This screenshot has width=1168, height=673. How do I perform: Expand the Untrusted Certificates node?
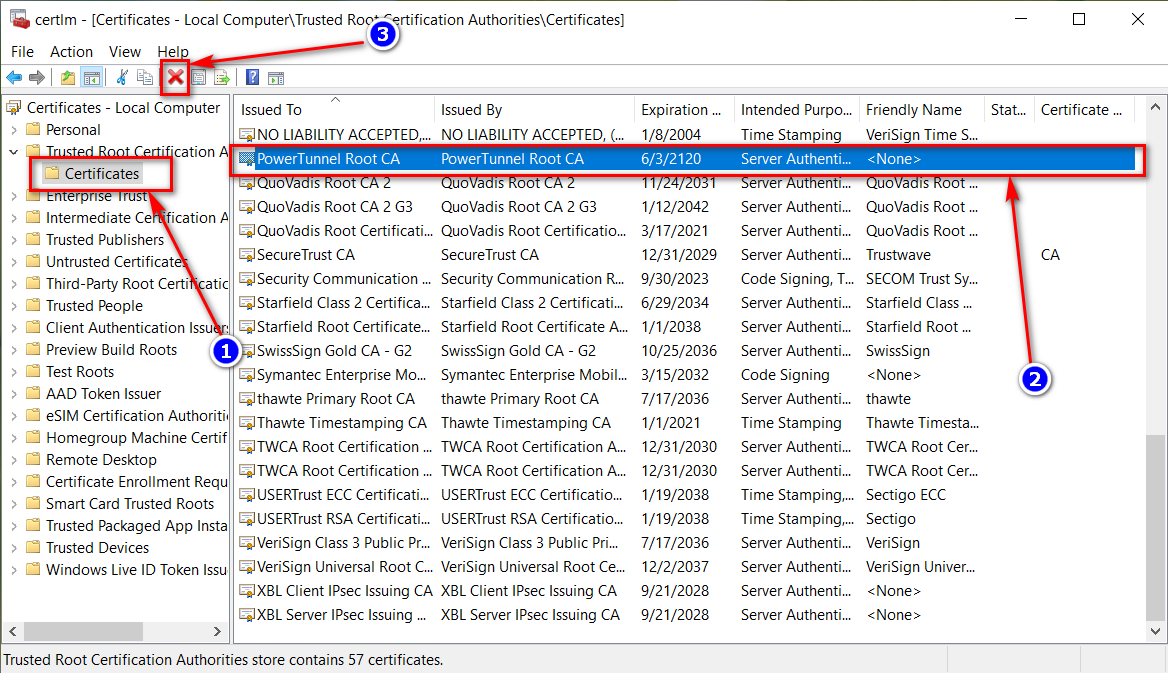click(x=13, y=262)
